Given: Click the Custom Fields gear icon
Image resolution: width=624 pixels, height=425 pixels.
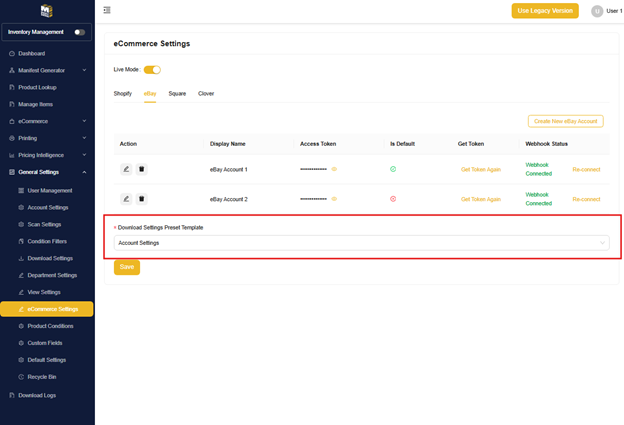Looking at the screenshot, I should tap(21, 343).
